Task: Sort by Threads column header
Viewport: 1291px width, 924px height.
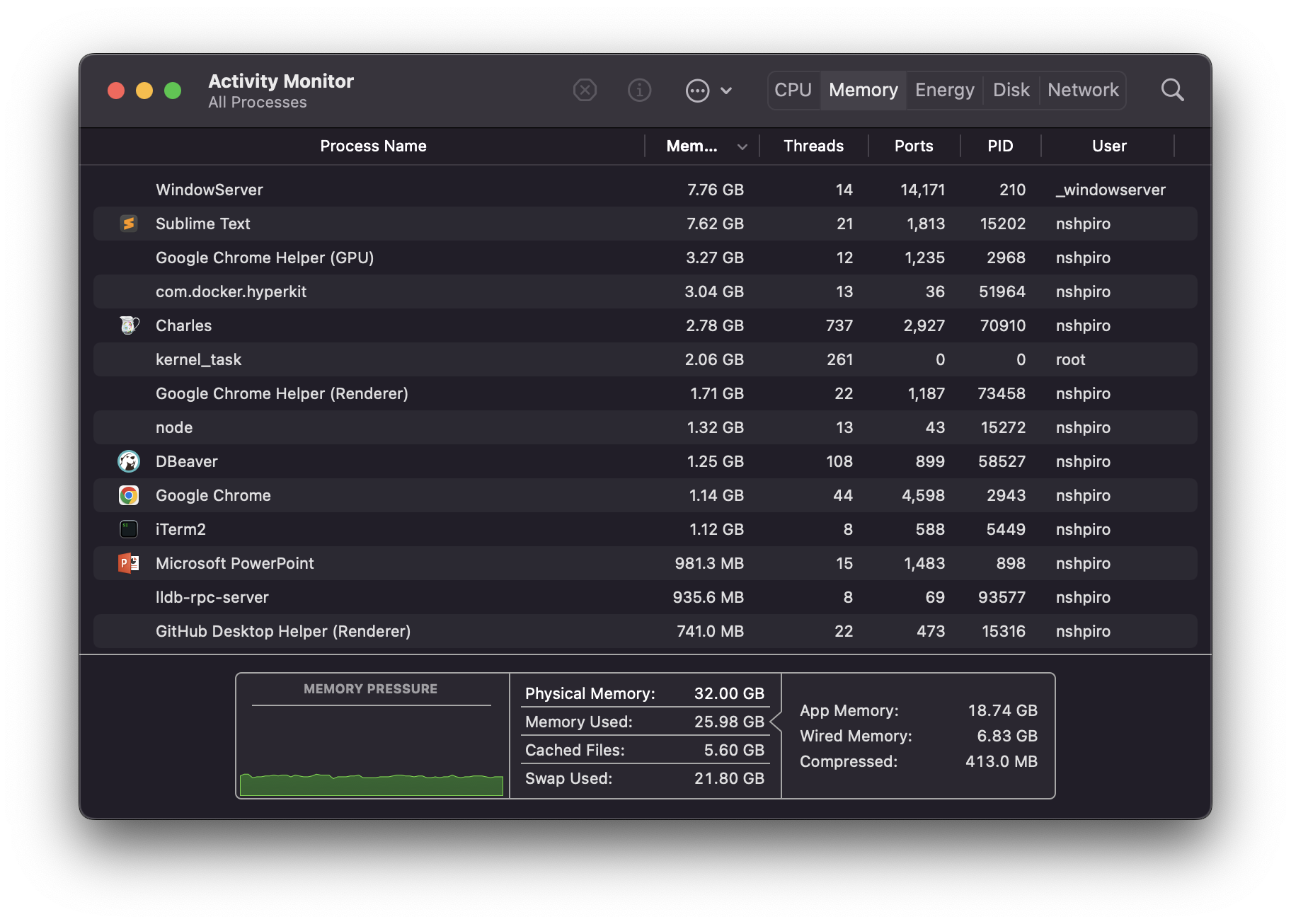Action: point(813,146)
